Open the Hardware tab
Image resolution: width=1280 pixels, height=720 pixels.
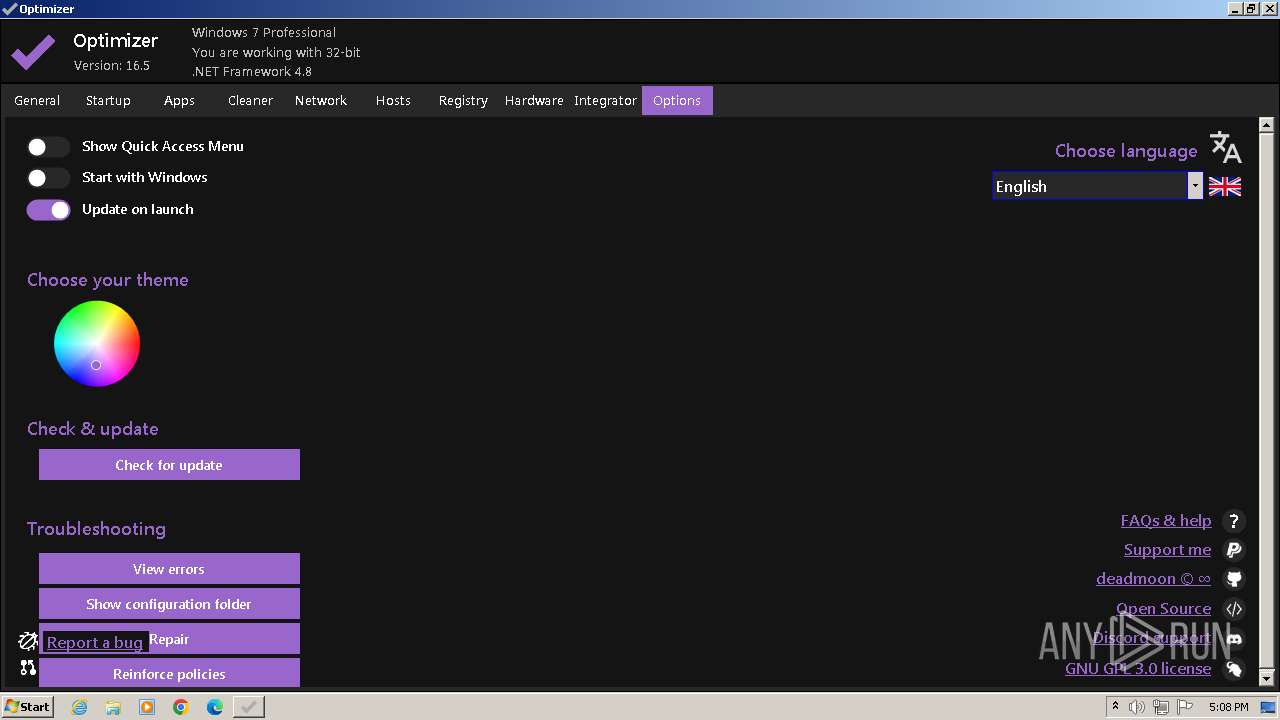(534, 100)
